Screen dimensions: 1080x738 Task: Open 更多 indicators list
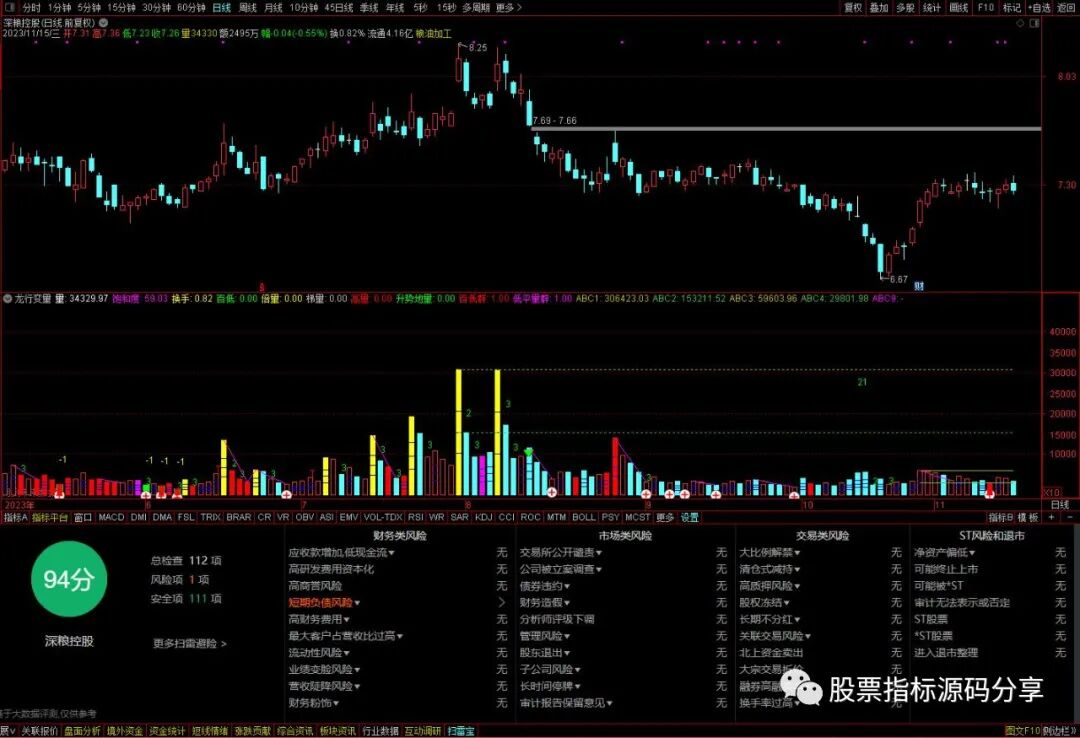click(x=665, y=517)
